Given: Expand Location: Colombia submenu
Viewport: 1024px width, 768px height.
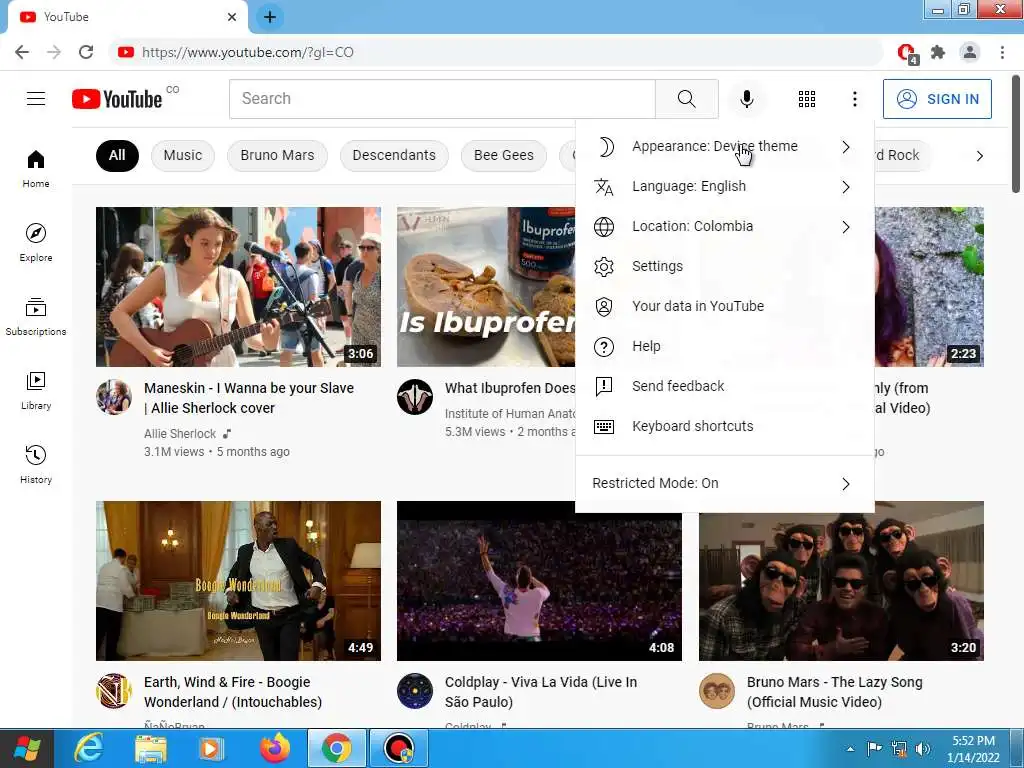Looking at the screenshot, I should tap(724, 227).
